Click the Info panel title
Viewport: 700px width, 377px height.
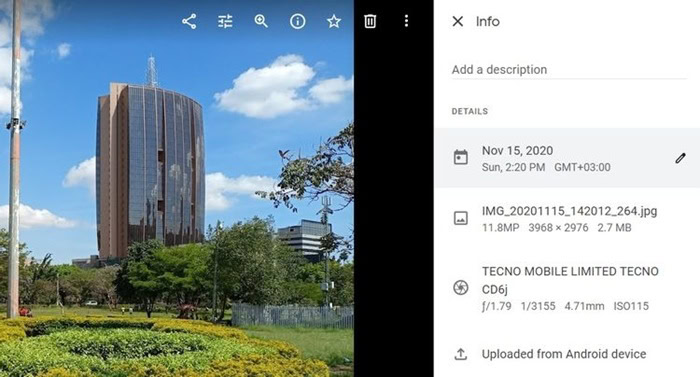[488, 21]
